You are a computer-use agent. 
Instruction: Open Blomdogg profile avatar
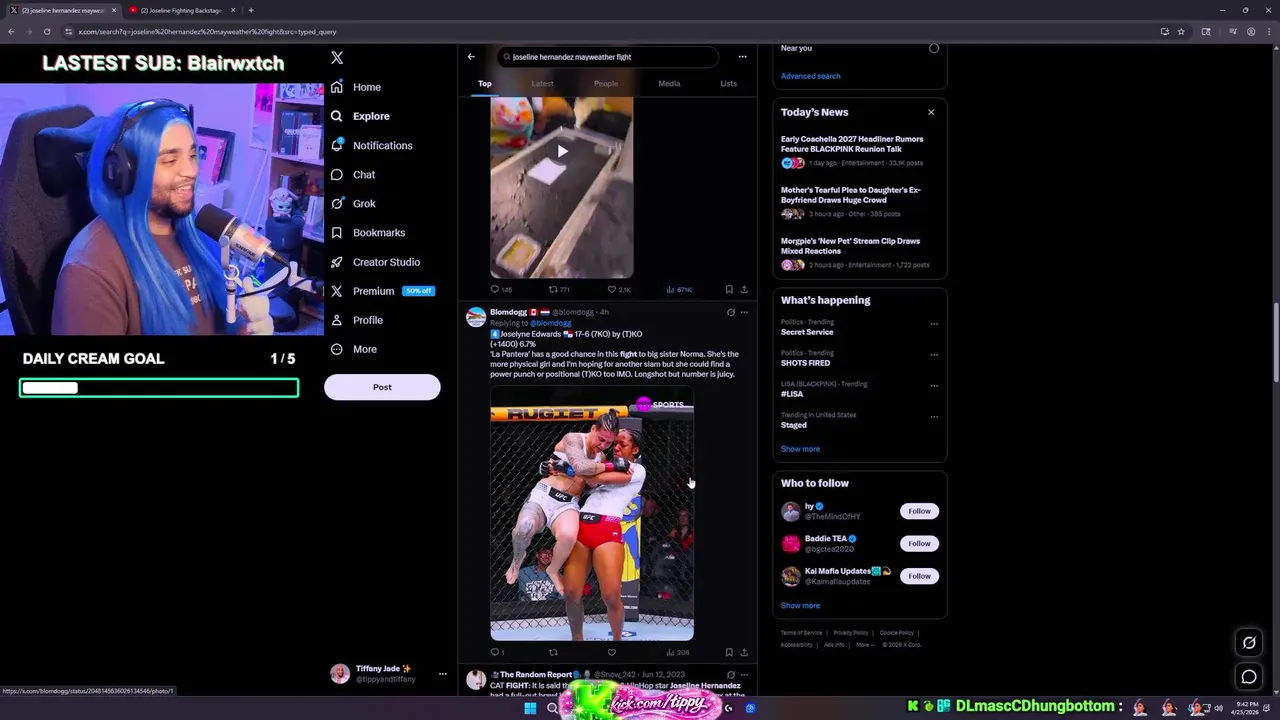[x=476, y=317]
